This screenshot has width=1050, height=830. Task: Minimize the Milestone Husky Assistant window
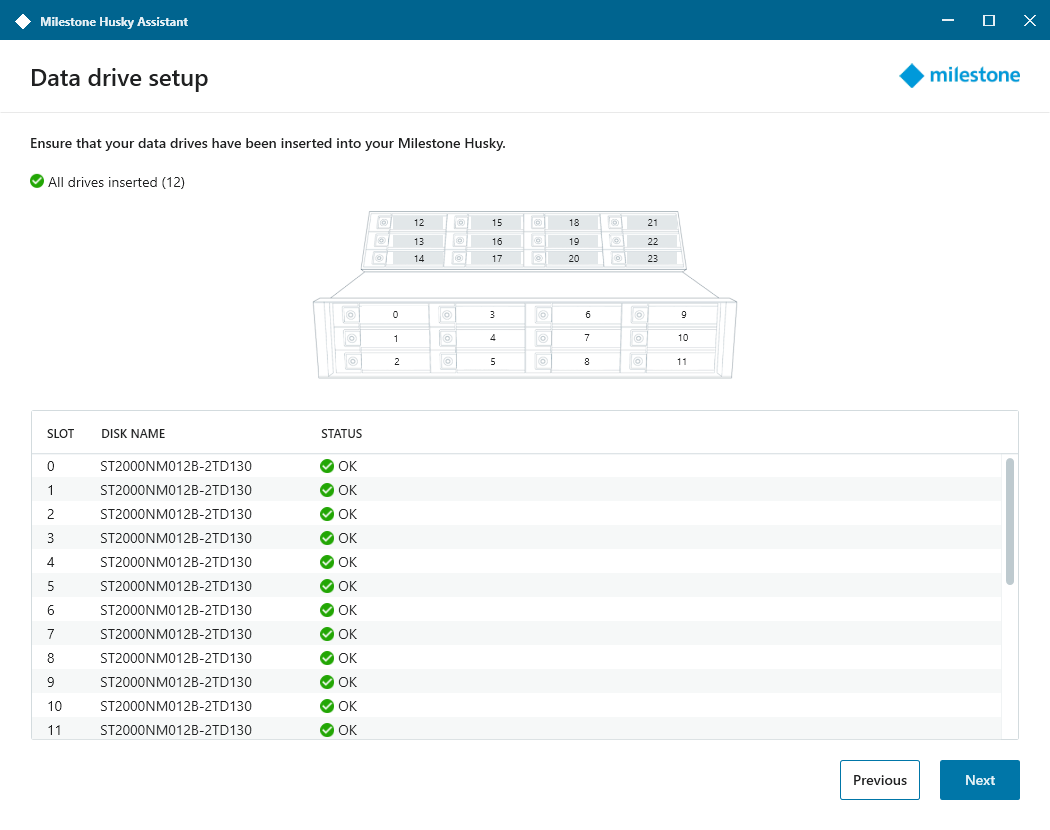(948, 21)
